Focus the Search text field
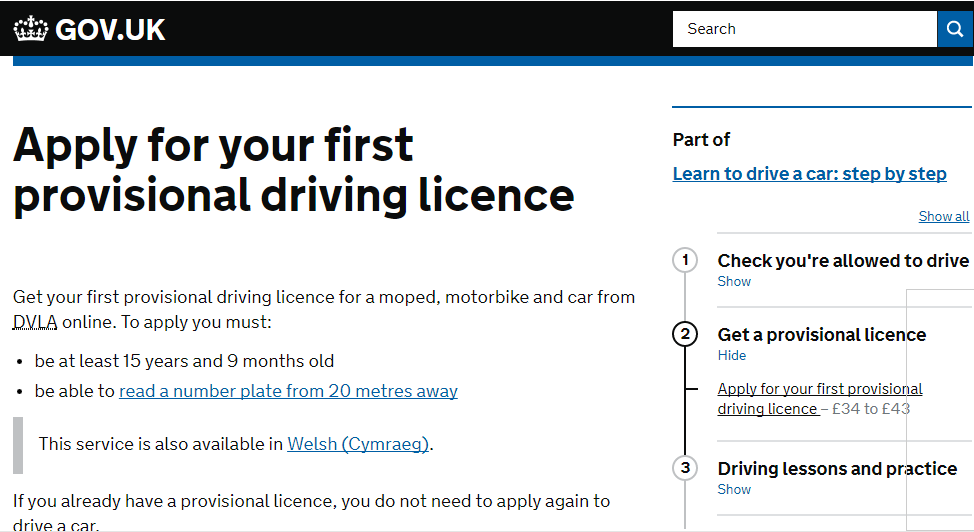The image size is (974, 532). [x=804, y=29]
